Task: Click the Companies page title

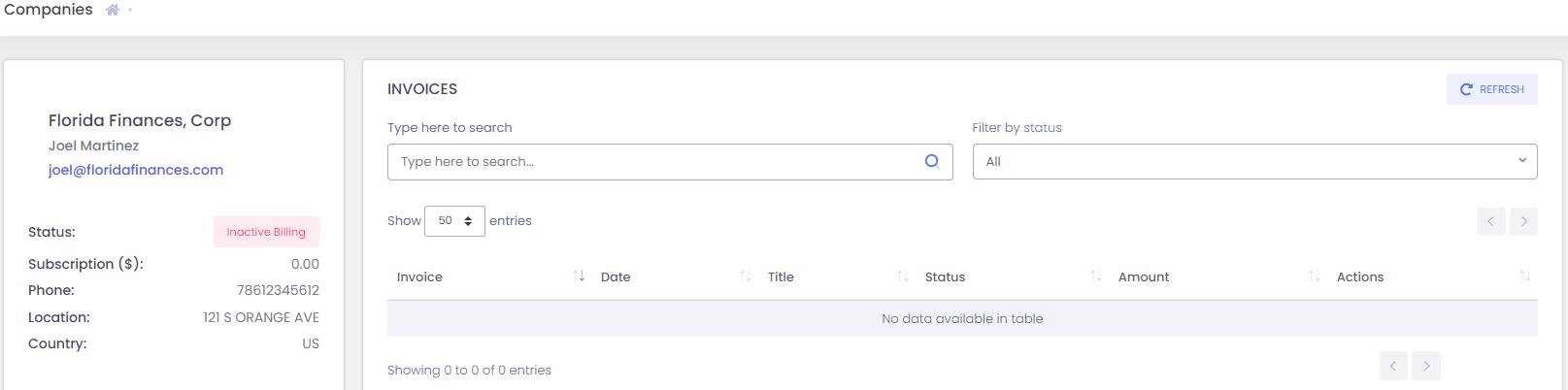Action: click(49, 10)
